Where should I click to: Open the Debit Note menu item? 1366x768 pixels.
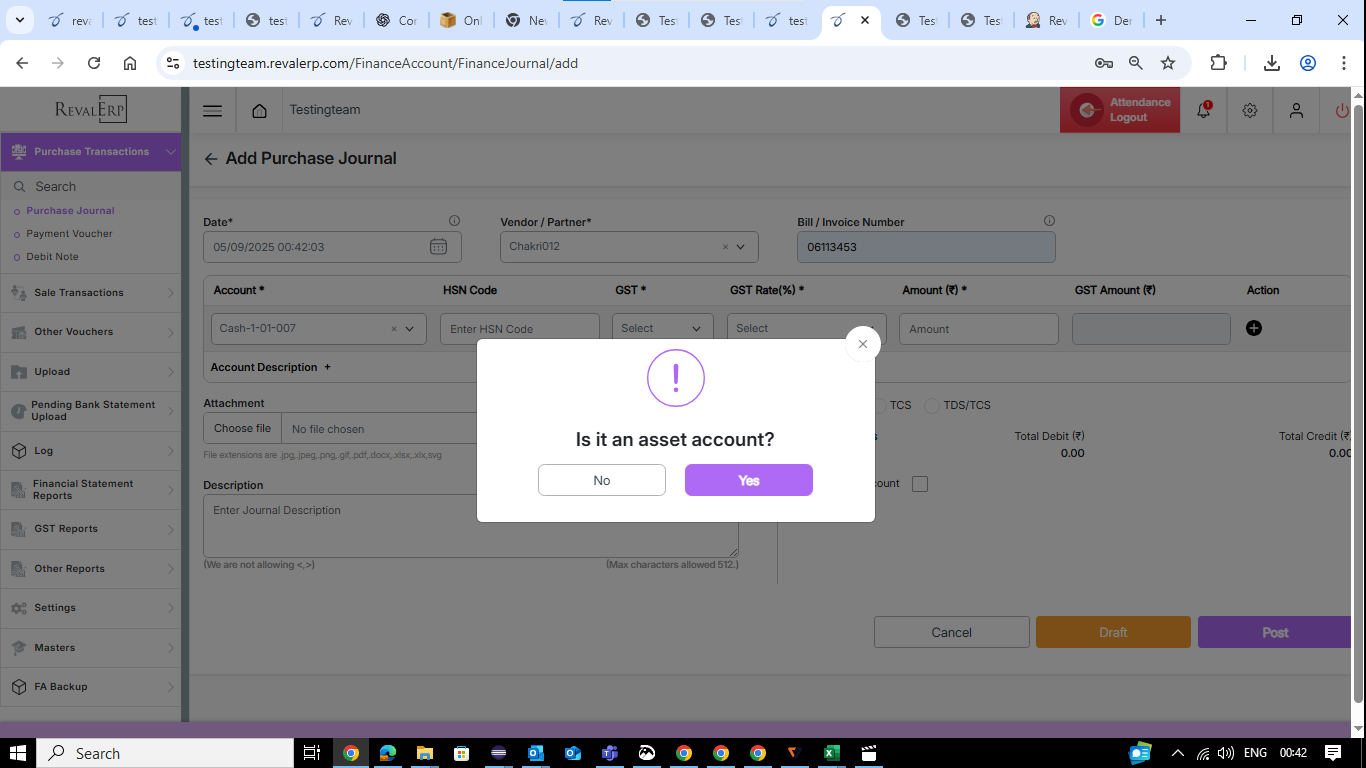(x=52, y=257)
